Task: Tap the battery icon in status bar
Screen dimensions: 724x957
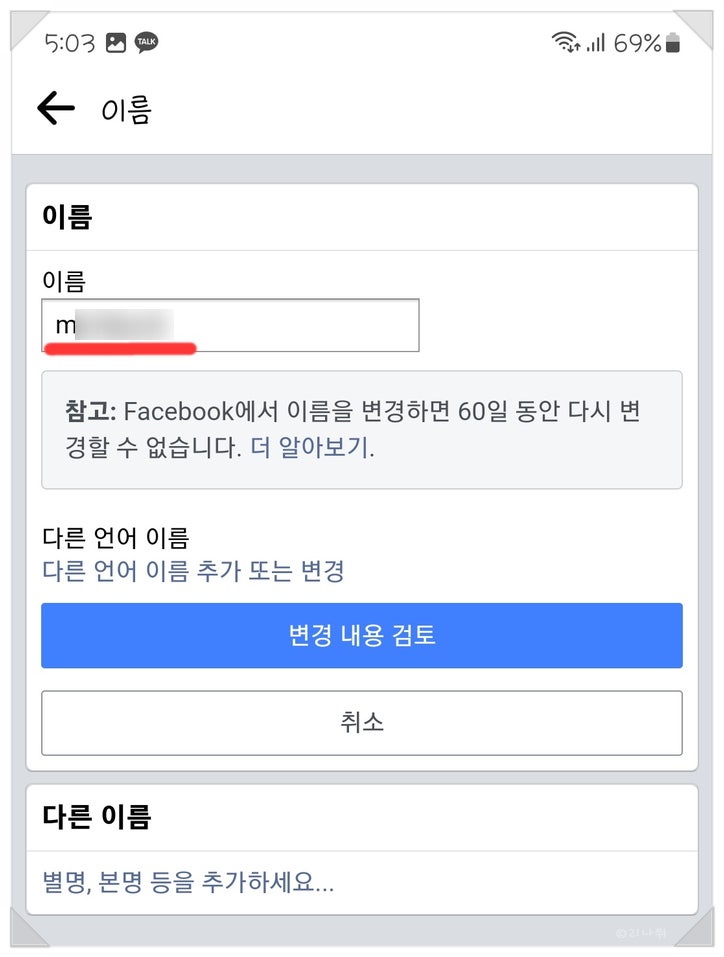Action: (672, 43)
